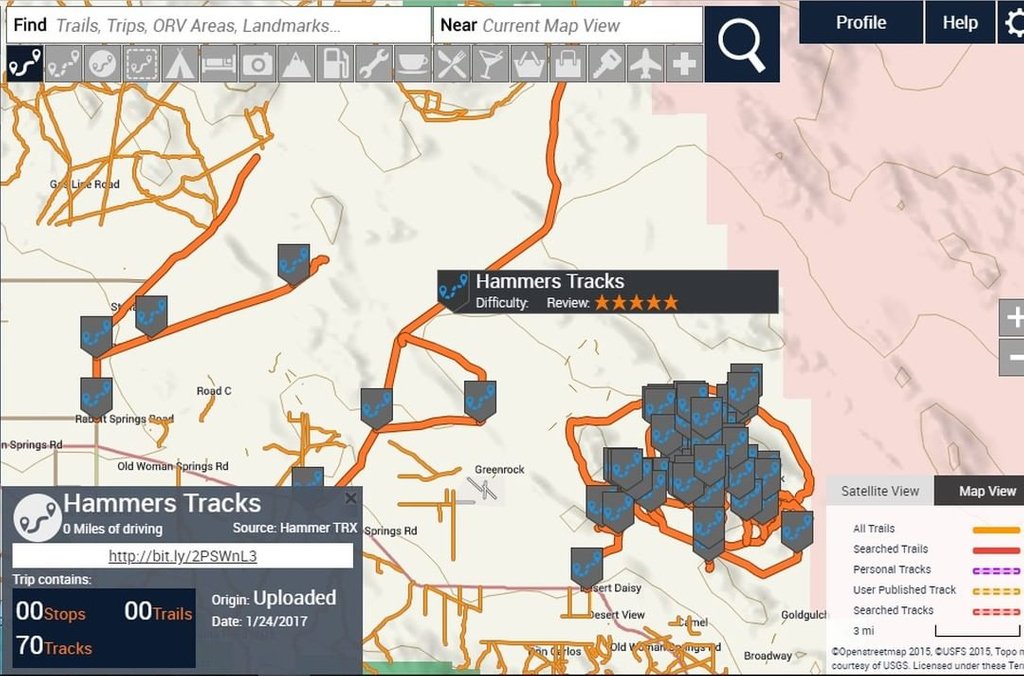Click the Searched Tracks legend label
The image size is (1024, 676).
[893, 610]
